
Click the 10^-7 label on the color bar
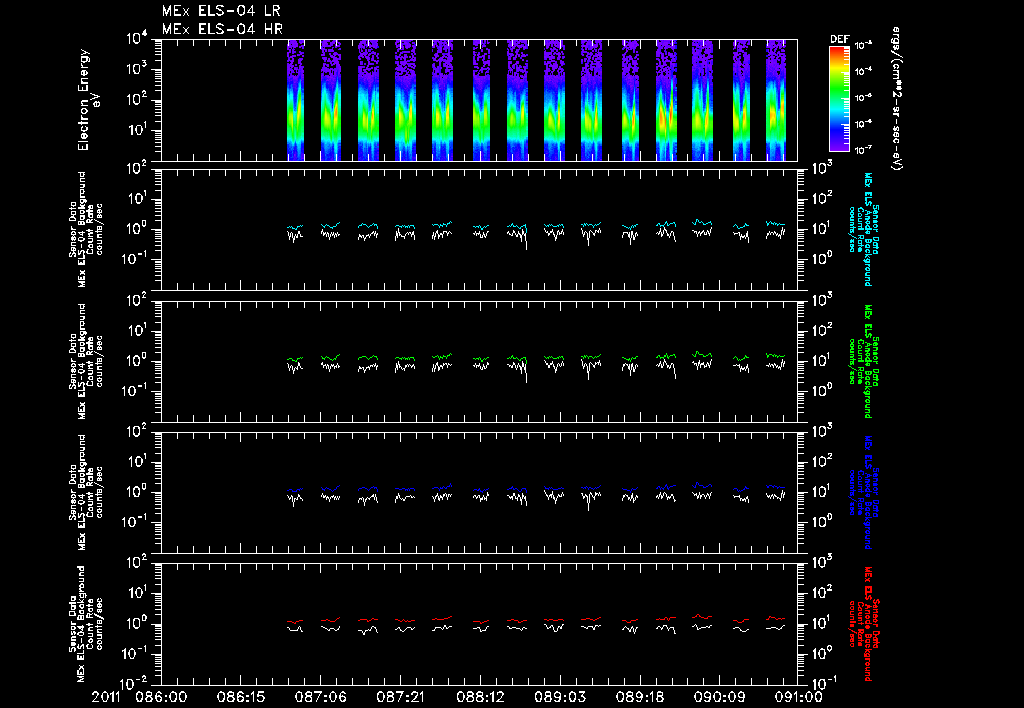tap(863, 150)
